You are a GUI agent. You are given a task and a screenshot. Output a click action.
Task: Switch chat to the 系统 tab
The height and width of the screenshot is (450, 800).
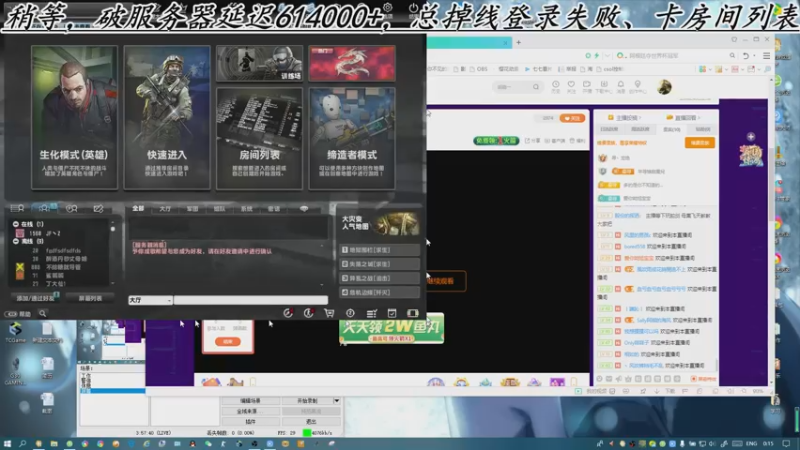pos(246,209)
